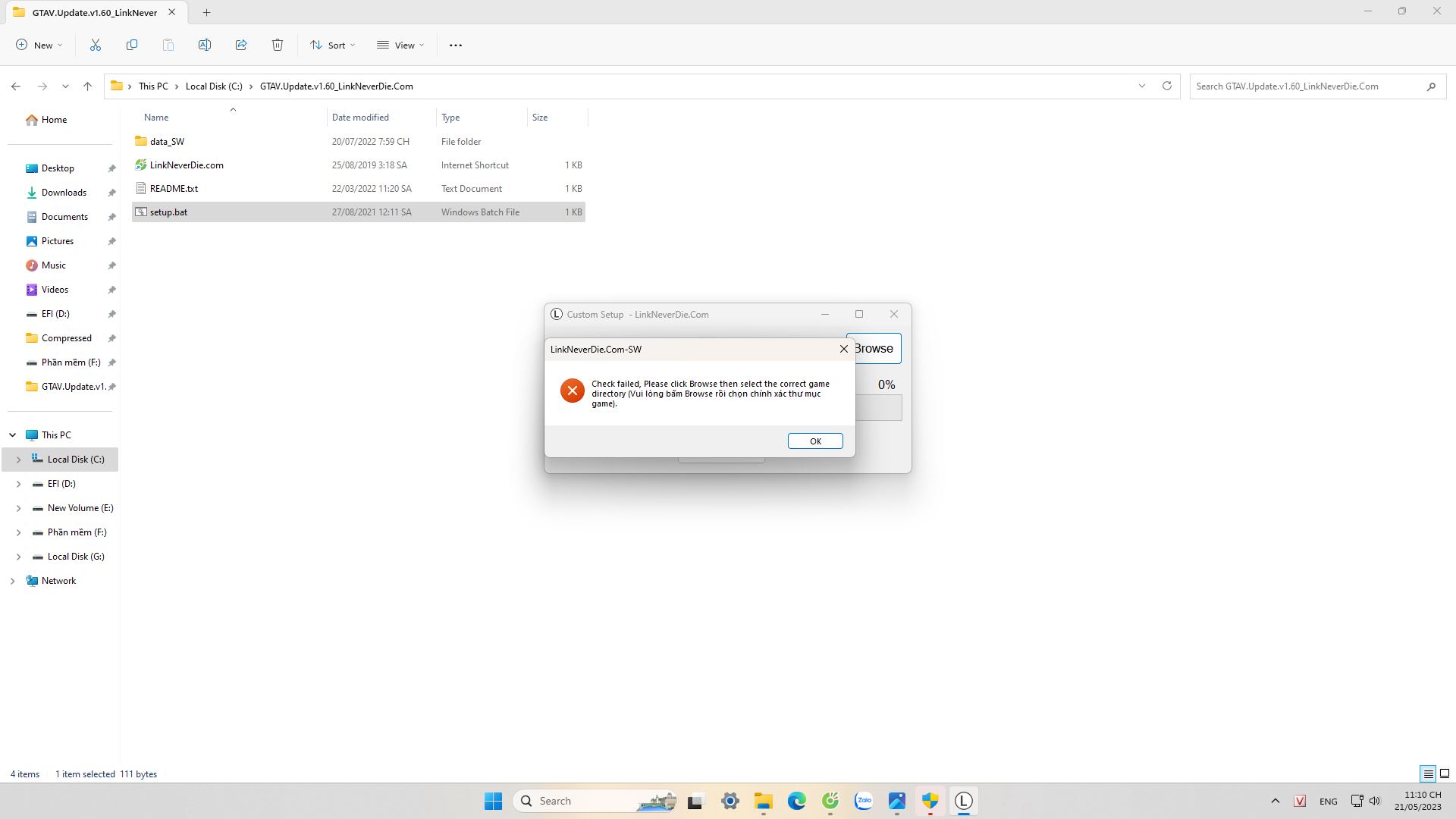Viewport: 1456px width, 819px height.
Task: Select the setup.bat Windows Batch File
Action: point(168,211)
